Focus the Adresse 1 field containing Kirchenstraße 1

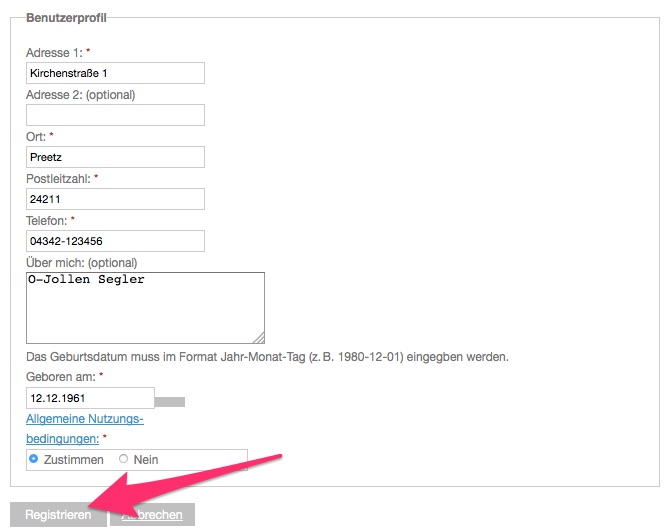pyautogui.click(x=115, y=73)
